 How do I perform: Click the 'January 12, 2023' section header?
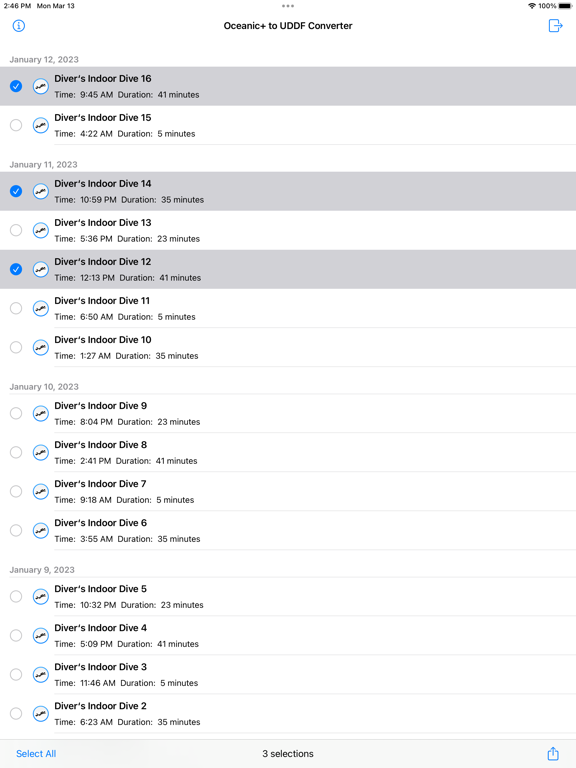tap(44, 59)
